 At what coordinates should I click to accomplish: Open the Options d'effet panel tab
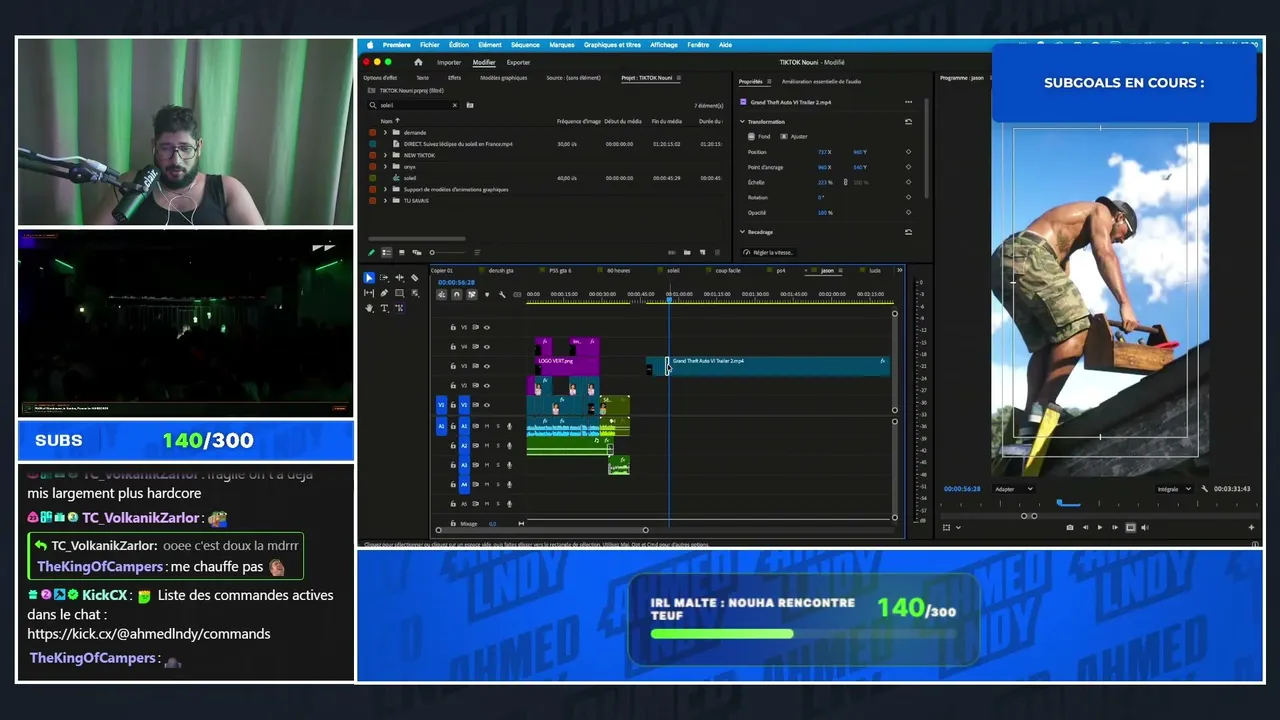pyautogui.click(x=380, y=78)
